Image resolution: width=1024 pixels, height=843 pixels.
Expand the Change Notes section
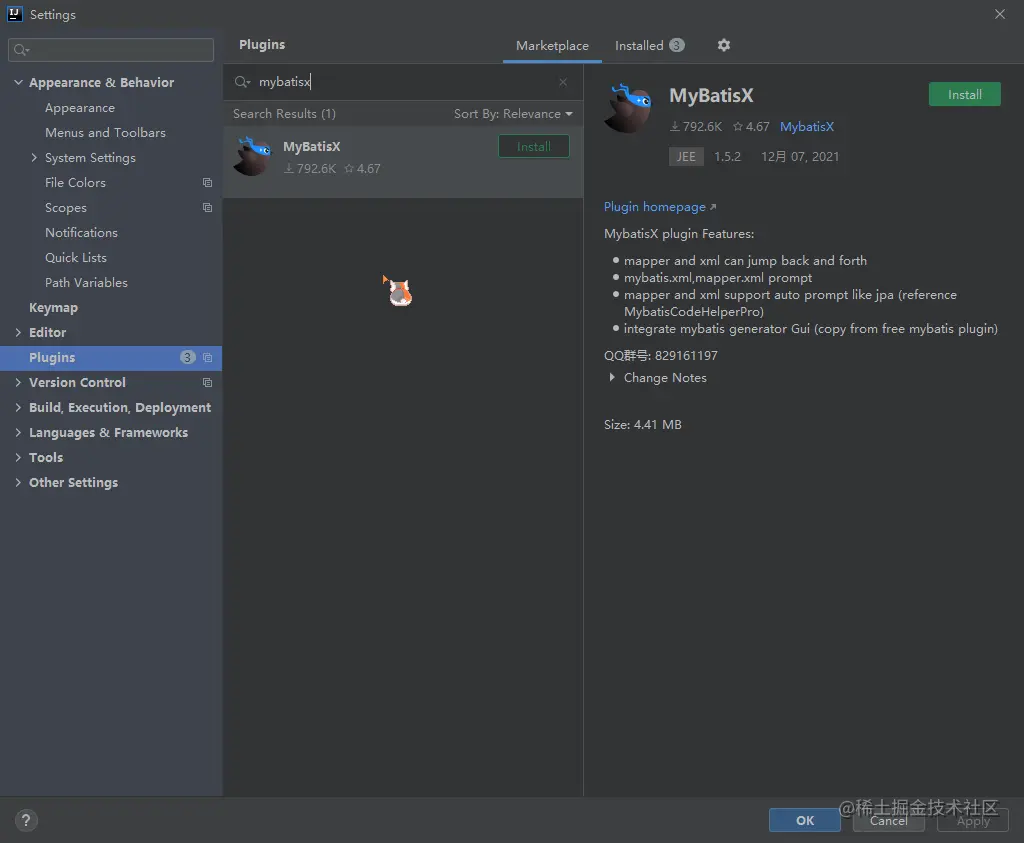pyautogui.click(x=612, y=377)
